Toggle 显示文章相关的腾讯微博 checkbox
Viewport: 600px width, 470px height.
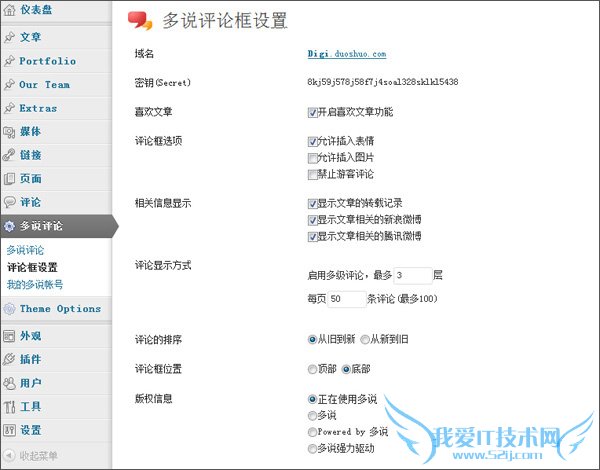pos(312,237)
